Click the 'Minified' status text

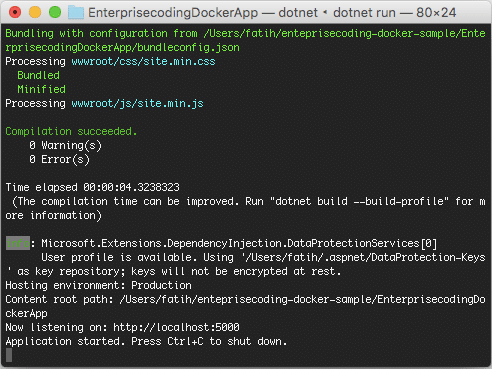41,89
